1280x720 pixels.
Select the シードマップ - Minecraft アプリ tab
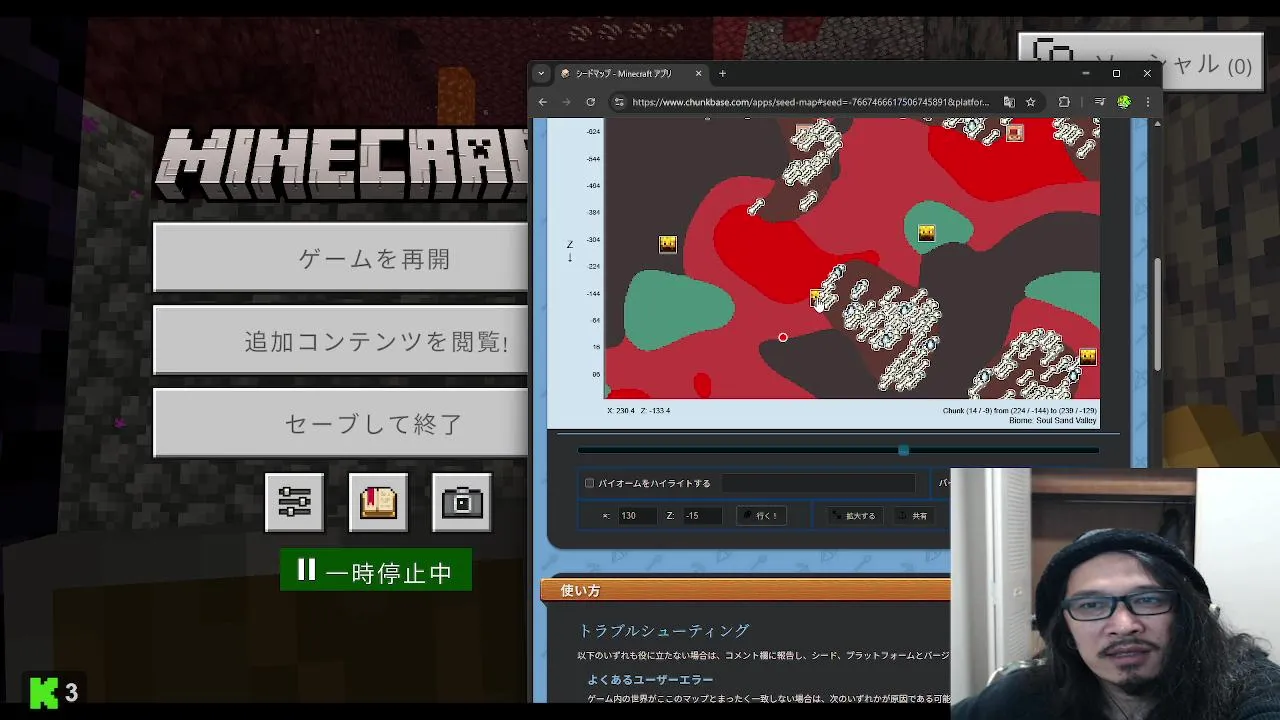pos(622,73)
